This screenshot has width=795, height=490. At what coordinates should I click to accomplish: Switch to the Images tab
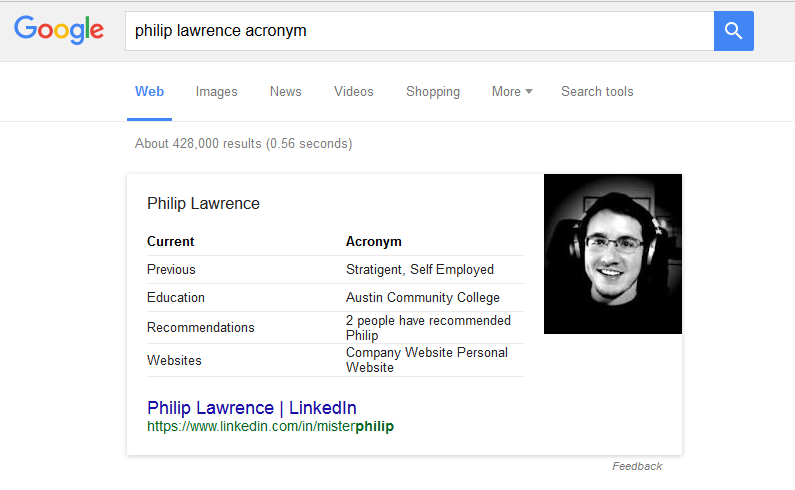(x=216, y=92)
